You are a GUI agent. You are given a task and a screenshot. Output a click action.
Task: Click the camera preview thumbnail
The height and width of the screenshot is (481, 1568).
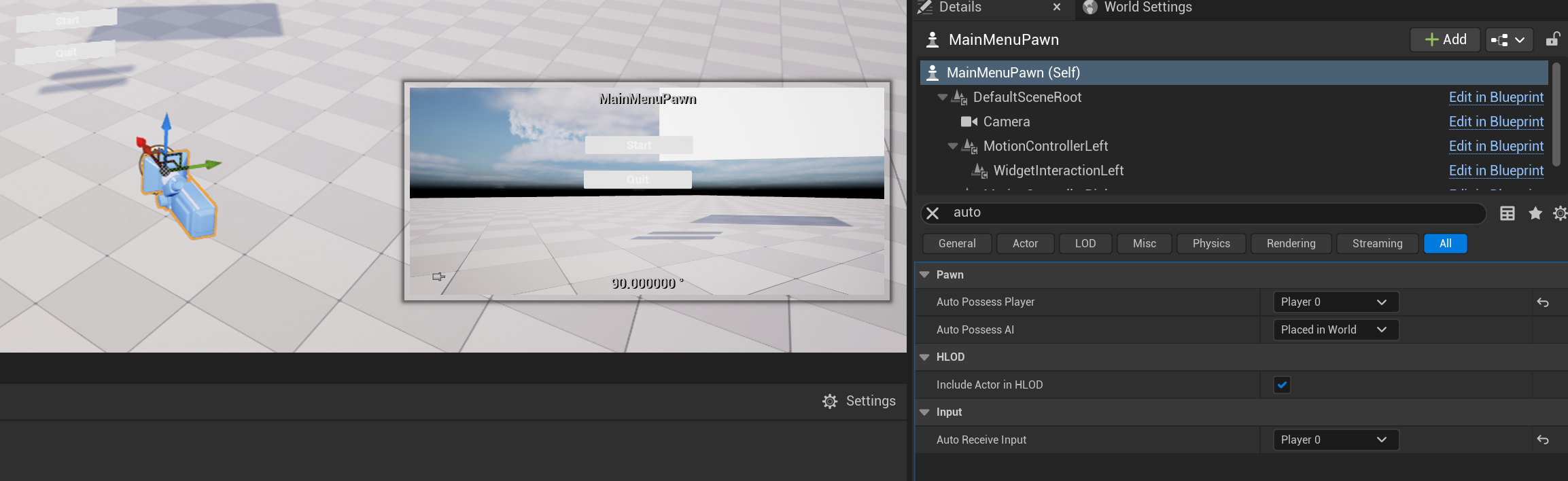coord(647,192)
